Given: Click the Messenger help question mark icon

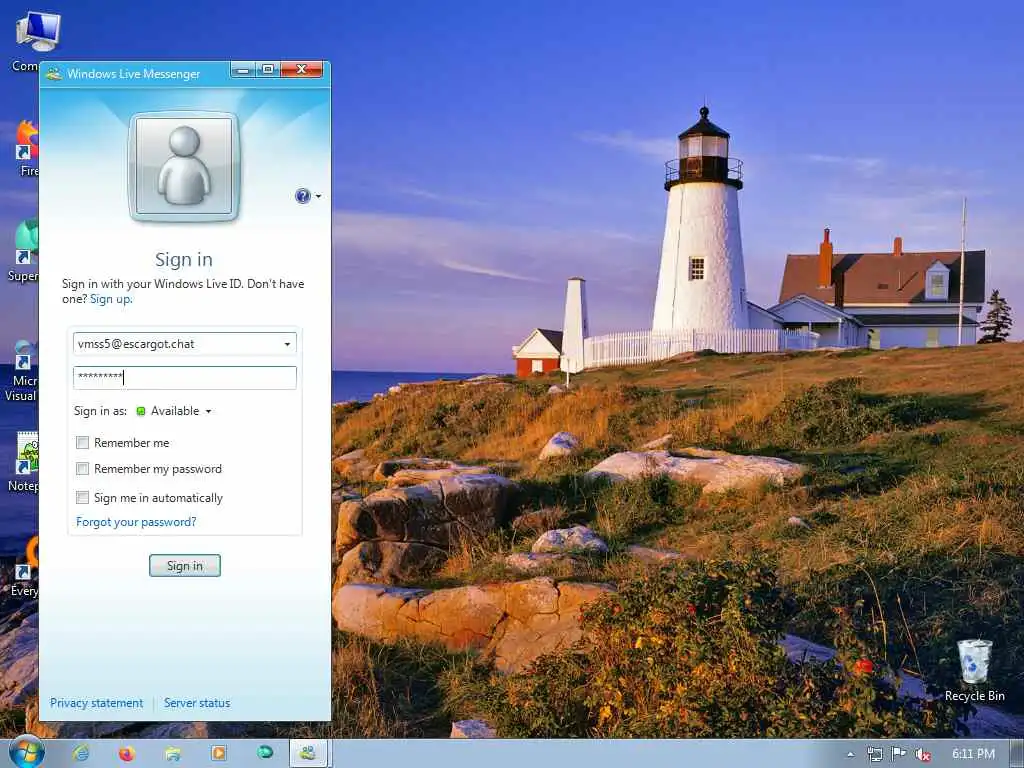Looking at the screenshot, I should 302,196.
